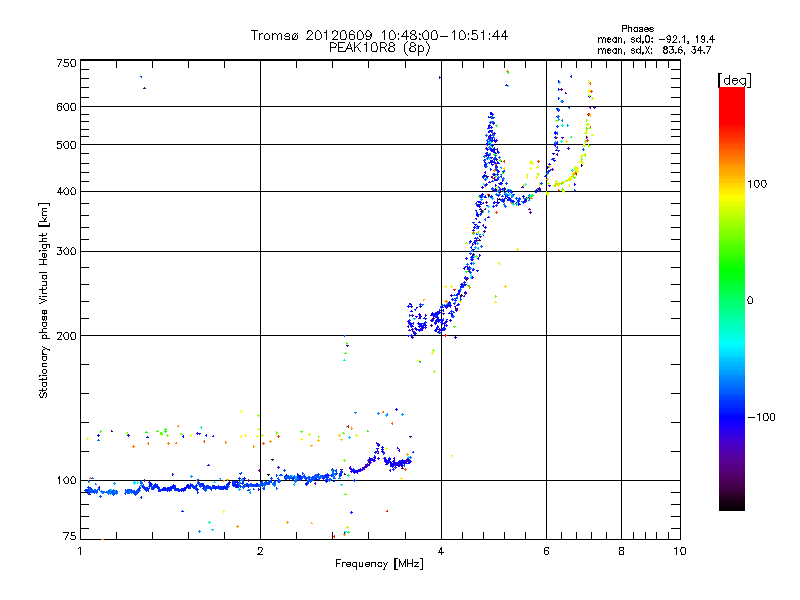Click the title 'Tromsø 20120609 10:48:00-10:51:44'
The height and width of the screenshot is (600, 800).
pos(379,35)
